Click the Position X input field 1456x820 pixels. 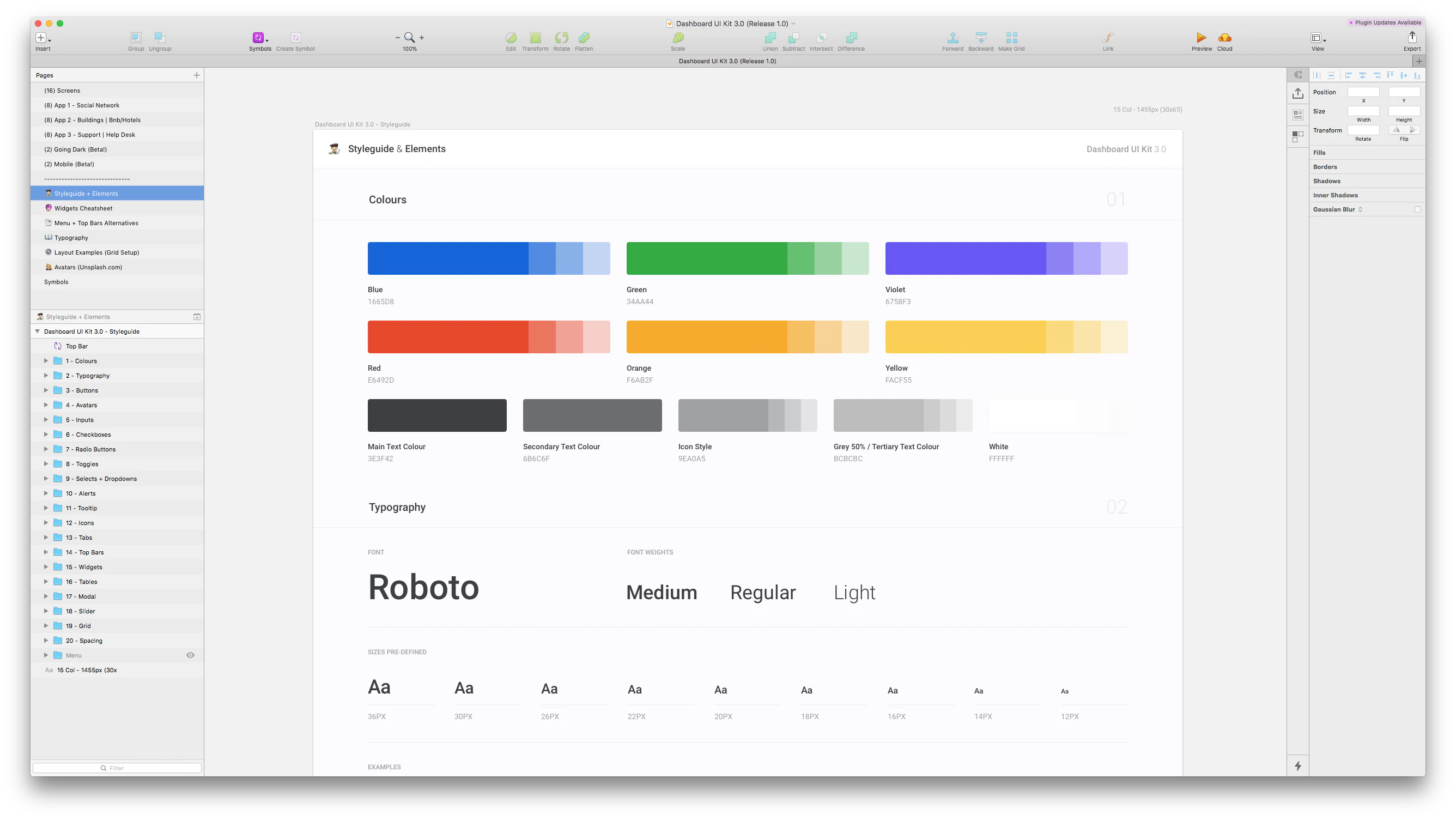pos(1363,92)
